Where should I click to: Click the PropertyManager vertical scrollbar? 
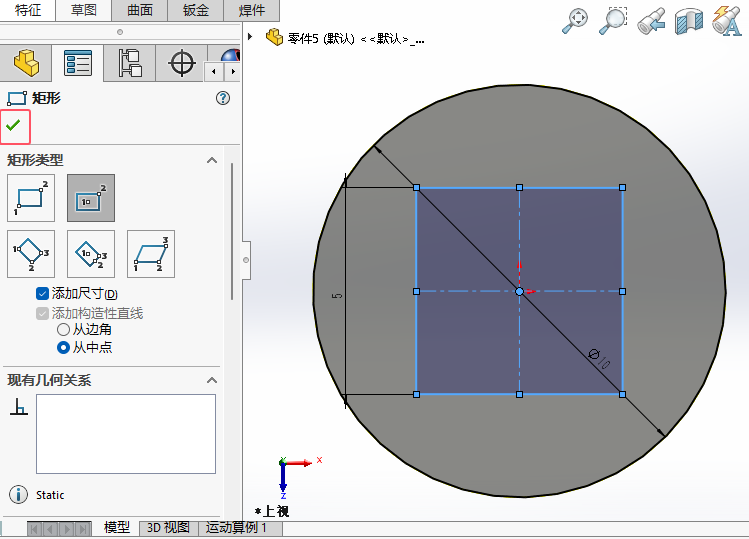coord(232,232)
